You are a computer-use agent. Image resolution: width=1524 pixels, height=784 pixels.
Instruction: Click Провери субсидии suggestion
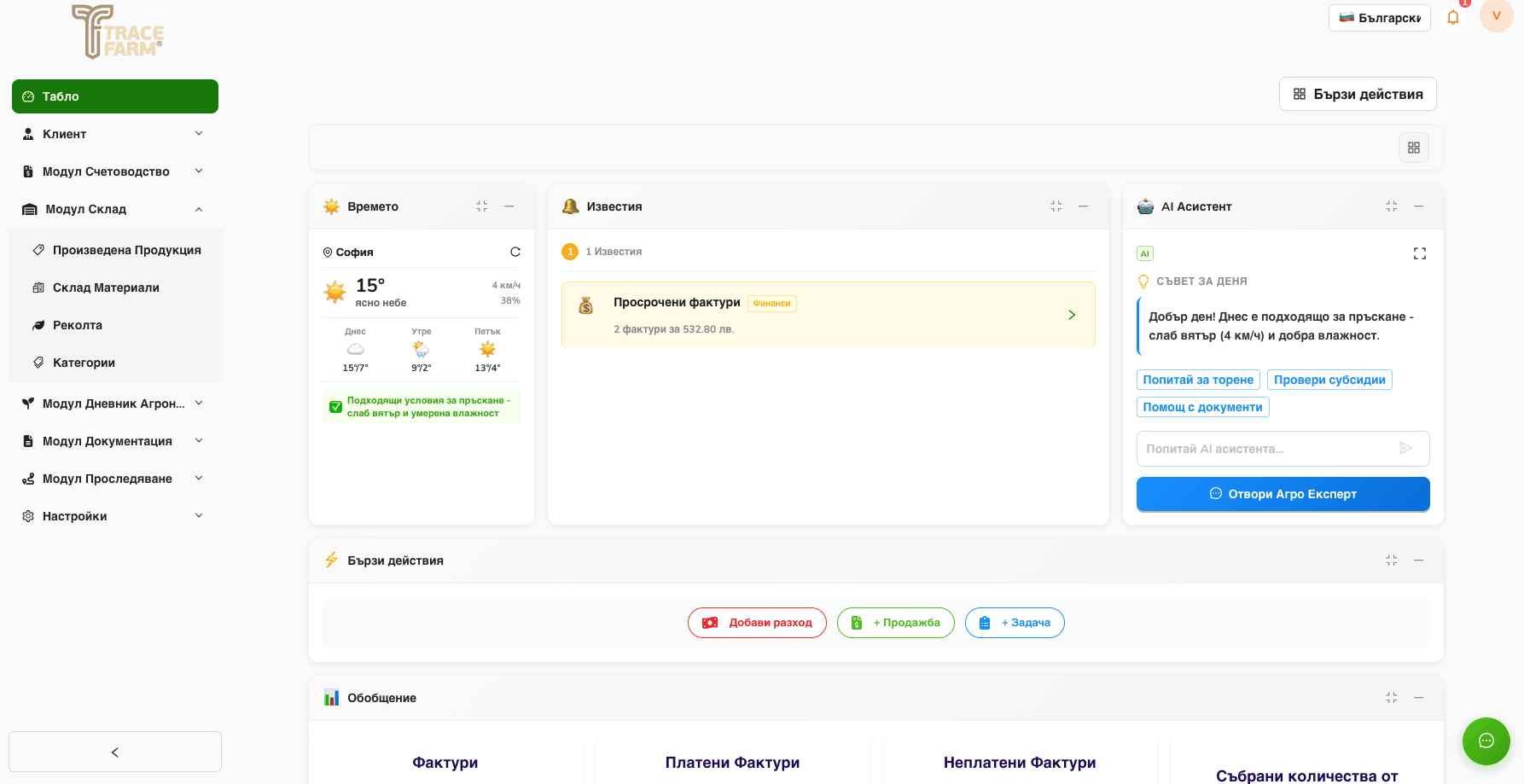1329,379
